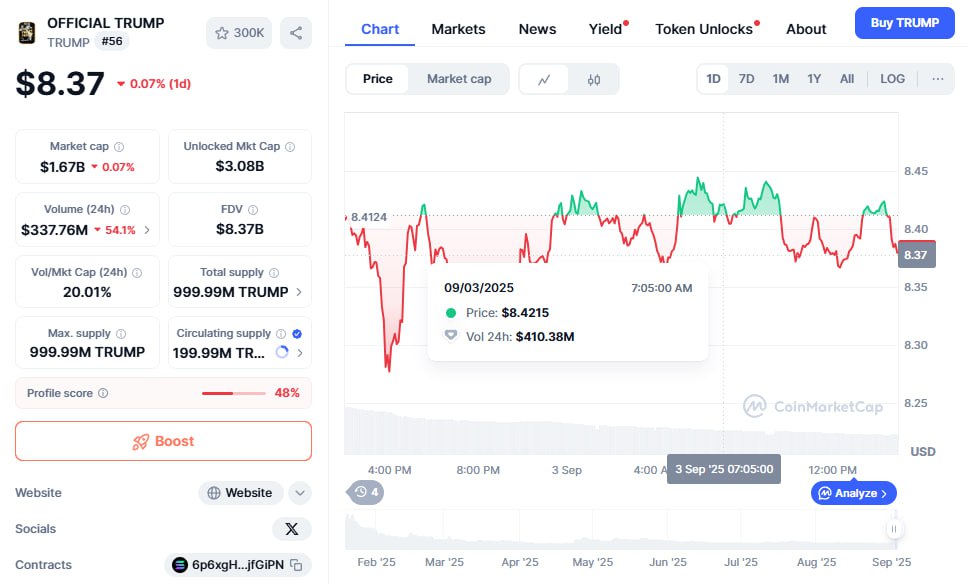968x584 pixels.
Task: Click the Boost button
Action: pos(164,441)
